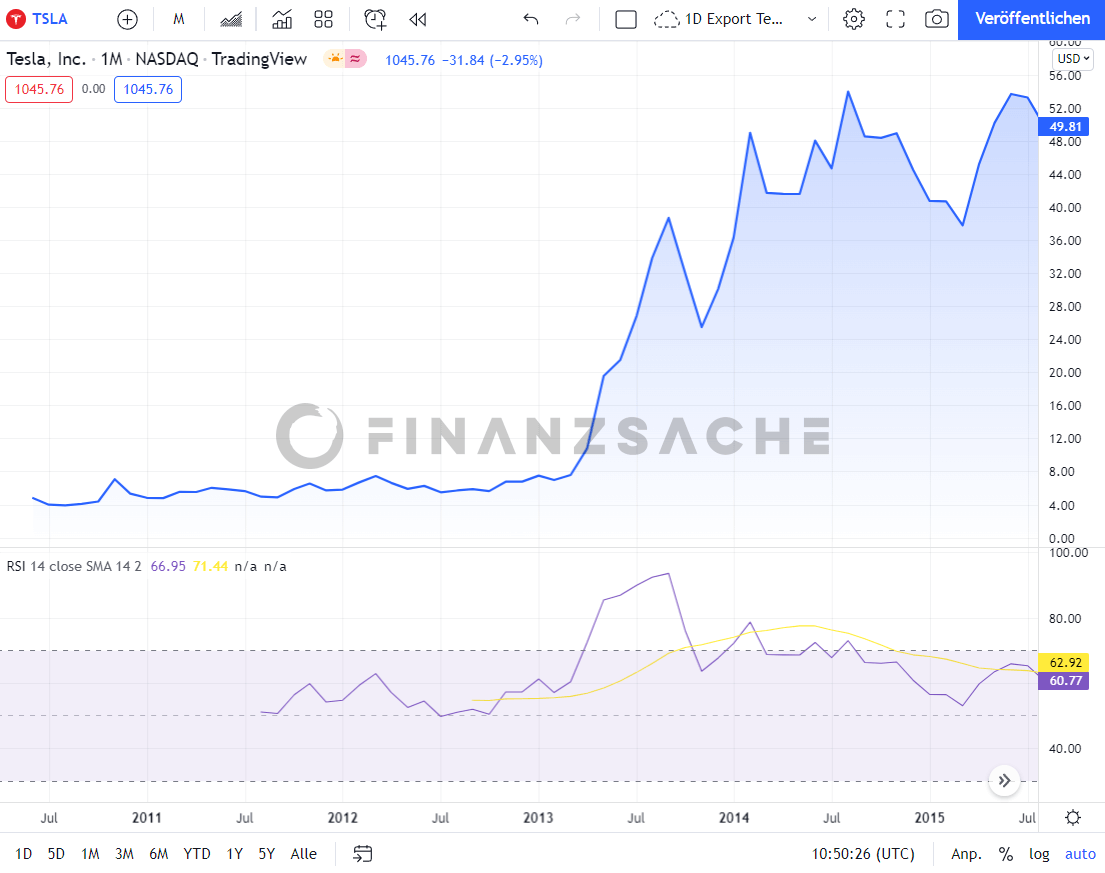Image resolution: width=1105 pixels, height=873 pixels.
Task: Select the 5D time range
Action: pos(56,854)
